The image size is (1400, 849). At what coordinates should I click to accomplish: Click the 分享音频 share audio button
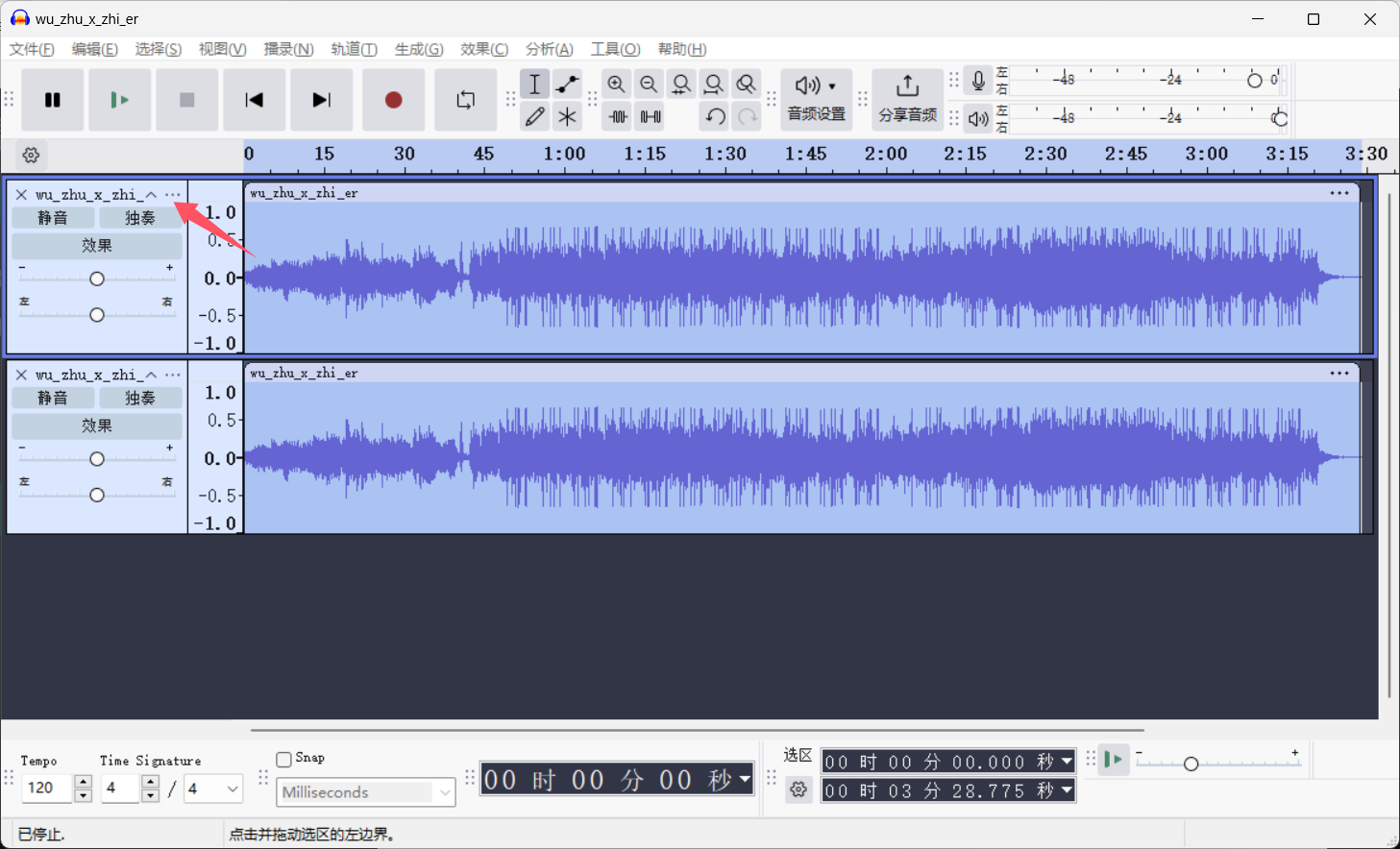click(x=907, y=100)
